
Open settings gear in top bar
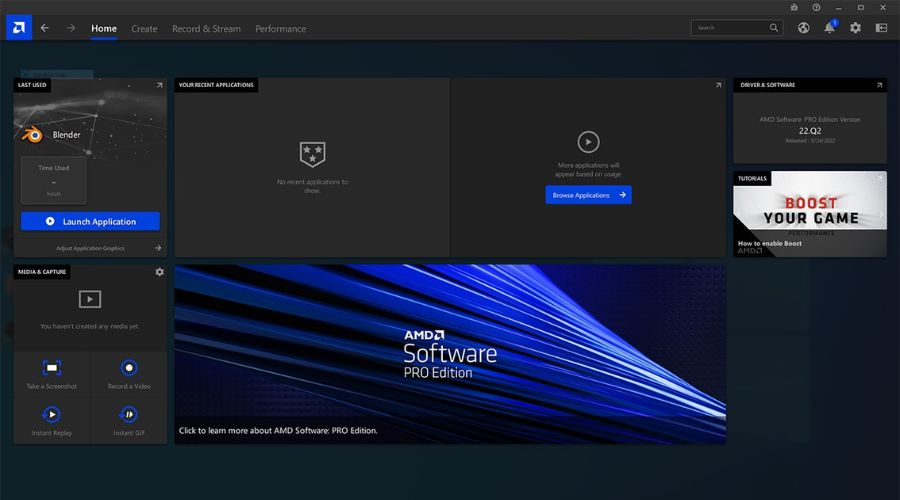(855, 28)
